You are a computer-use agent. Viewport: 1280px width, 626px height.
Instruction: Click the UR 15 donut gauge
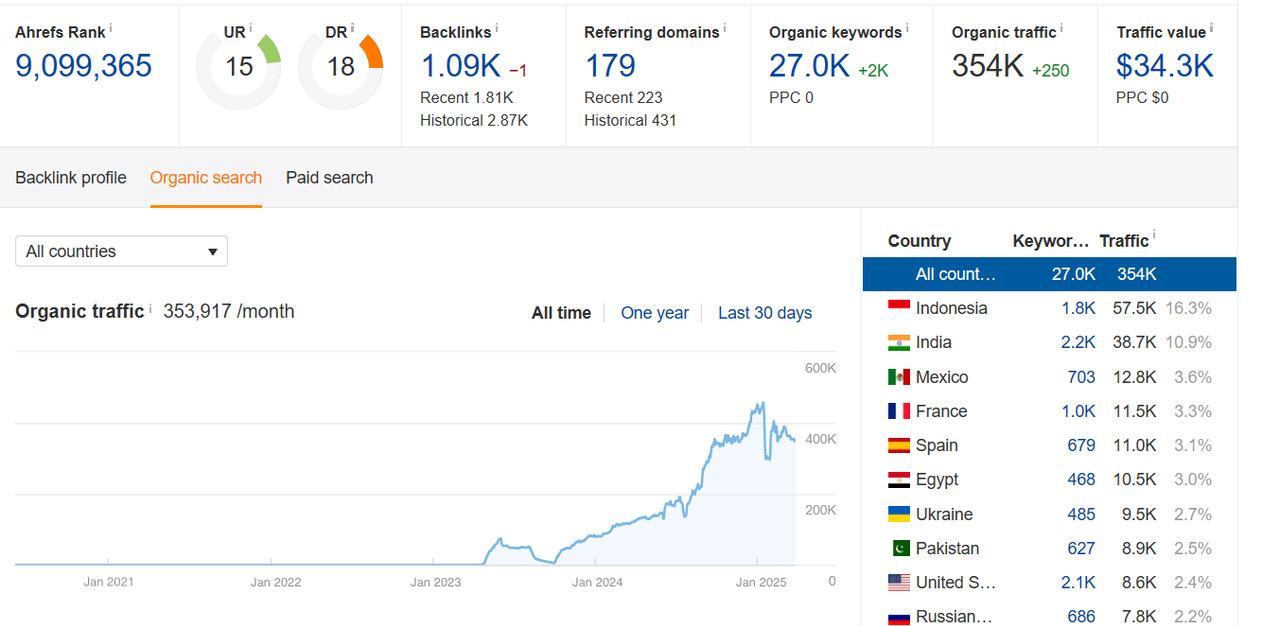[x=239, y=67]
